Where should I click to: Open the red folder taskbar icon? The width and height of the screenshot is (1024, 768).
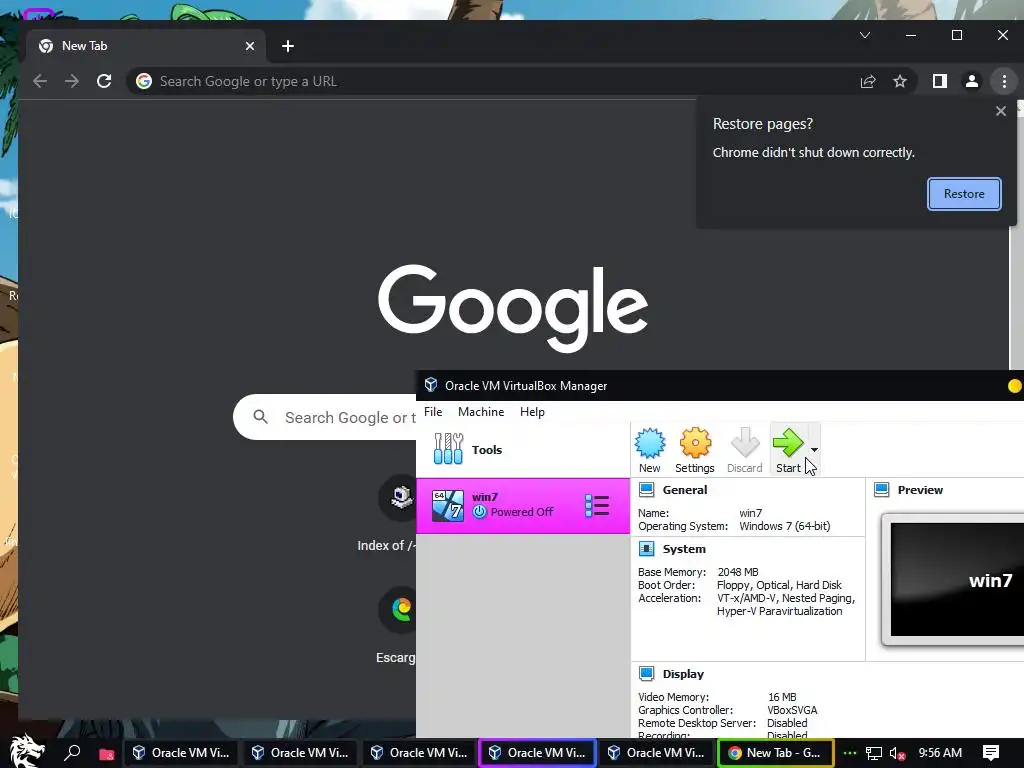[x=106, y=754]
